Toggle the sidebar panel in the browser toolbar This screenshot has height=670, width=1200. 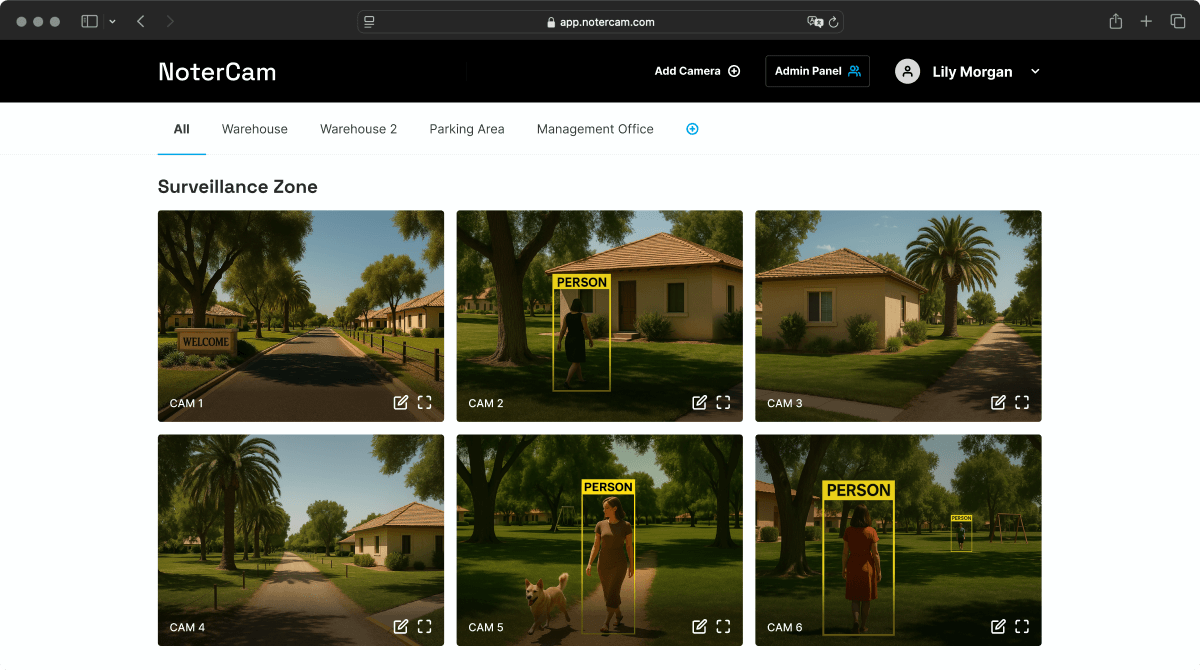point(88,20)
